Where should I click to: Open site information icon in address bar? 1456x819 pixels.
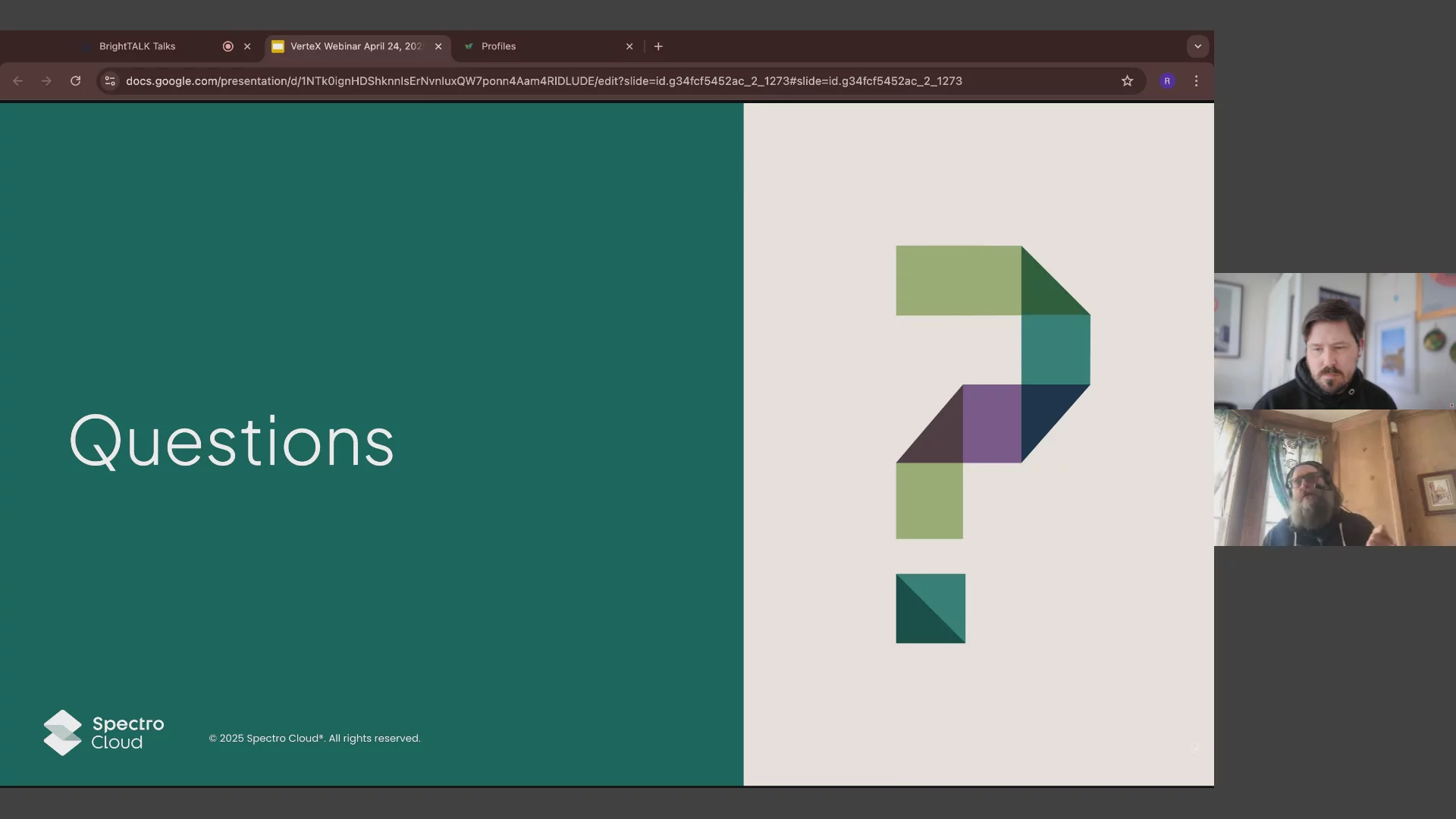tap(110, 81)
